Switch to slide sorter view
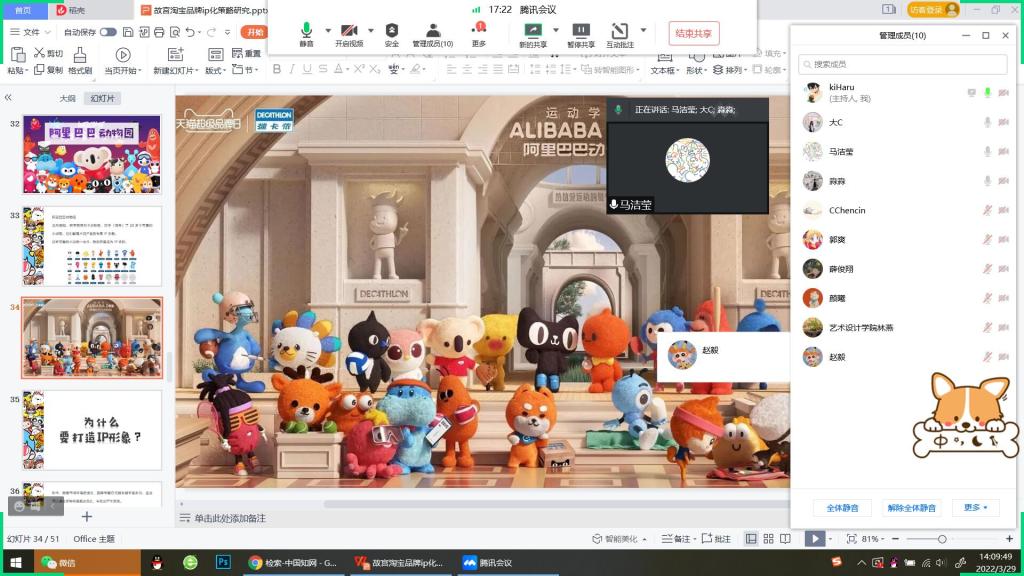The height and width of the screenshot is (576, 1024). (x=769, y=539)
